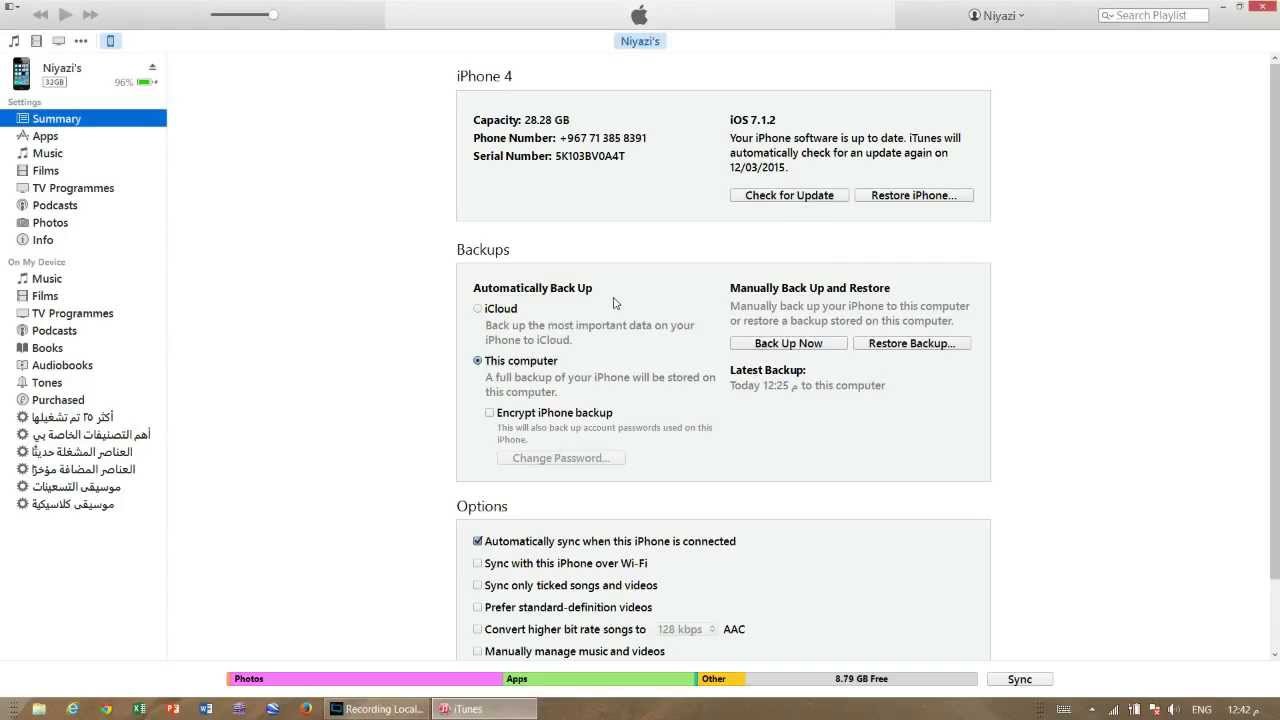Open the Music library icon
The width and height of the screenshot is (1280, 720).
(x=14, y=41)
